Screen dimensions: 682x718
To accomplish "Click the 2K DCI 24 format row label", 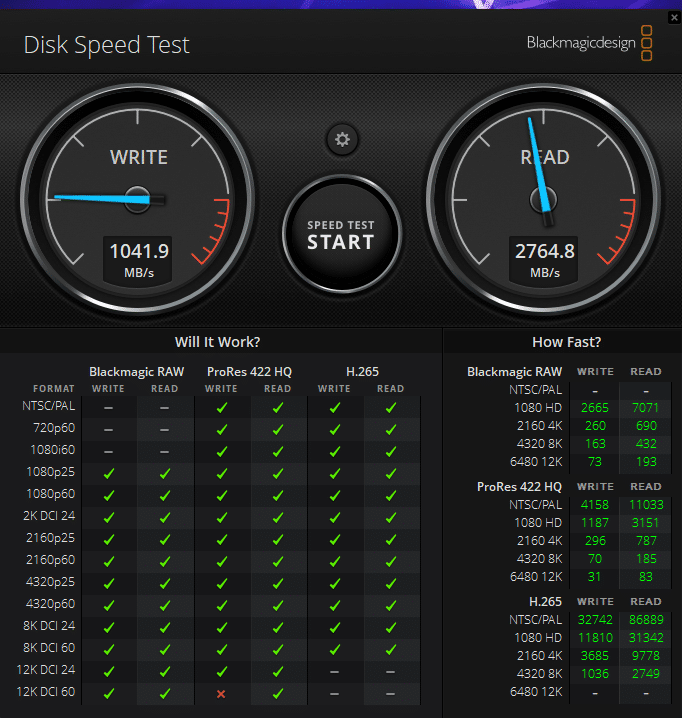I will [49, 516].
